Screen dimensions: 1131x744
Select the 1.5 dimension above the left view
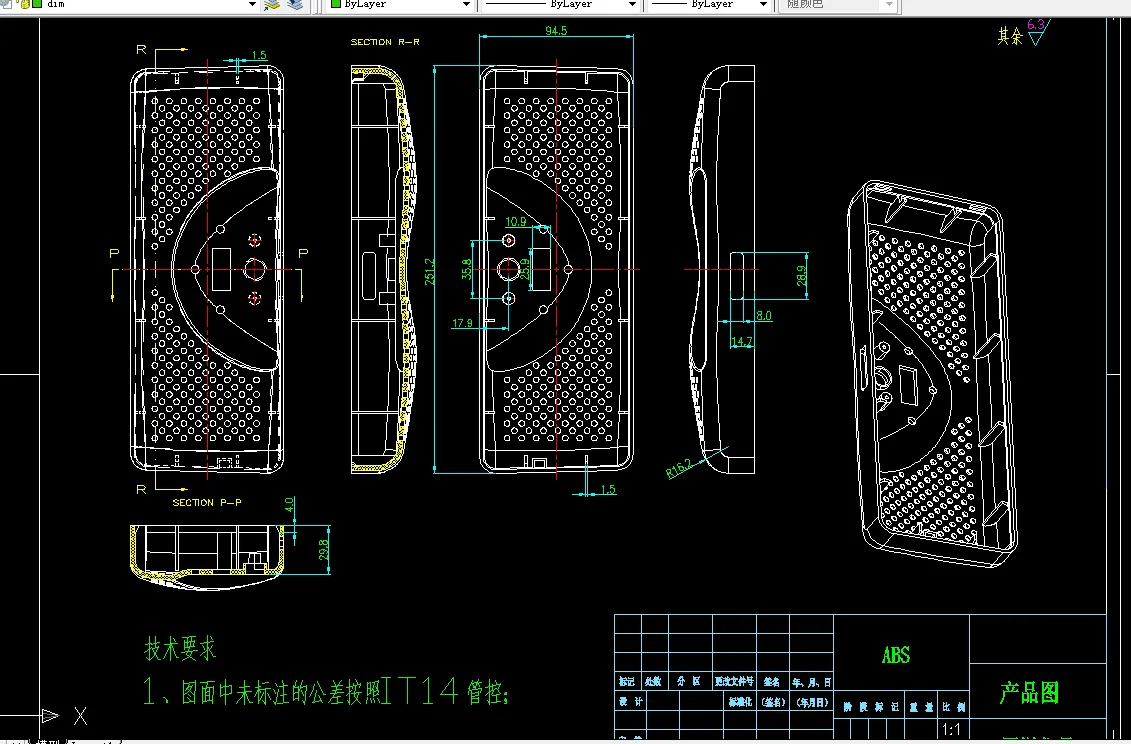(x=259, y=55)
